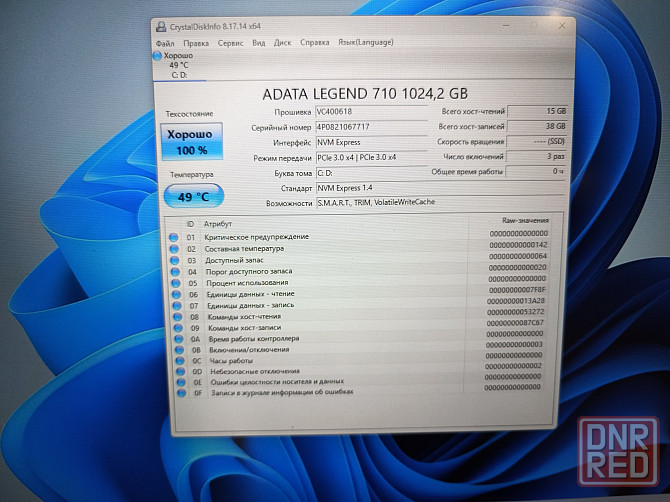Screen dimensions: 670x502
Task: Open the Справка menu
Action: click(314, 42)
